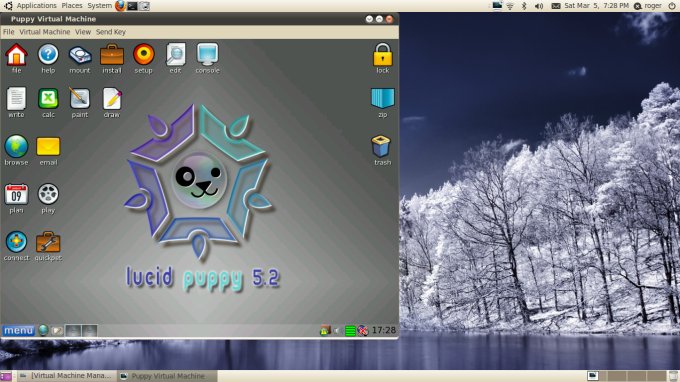Open the View menu
Viewport: 680px width, 382px height.
click(x=83, y=32)
